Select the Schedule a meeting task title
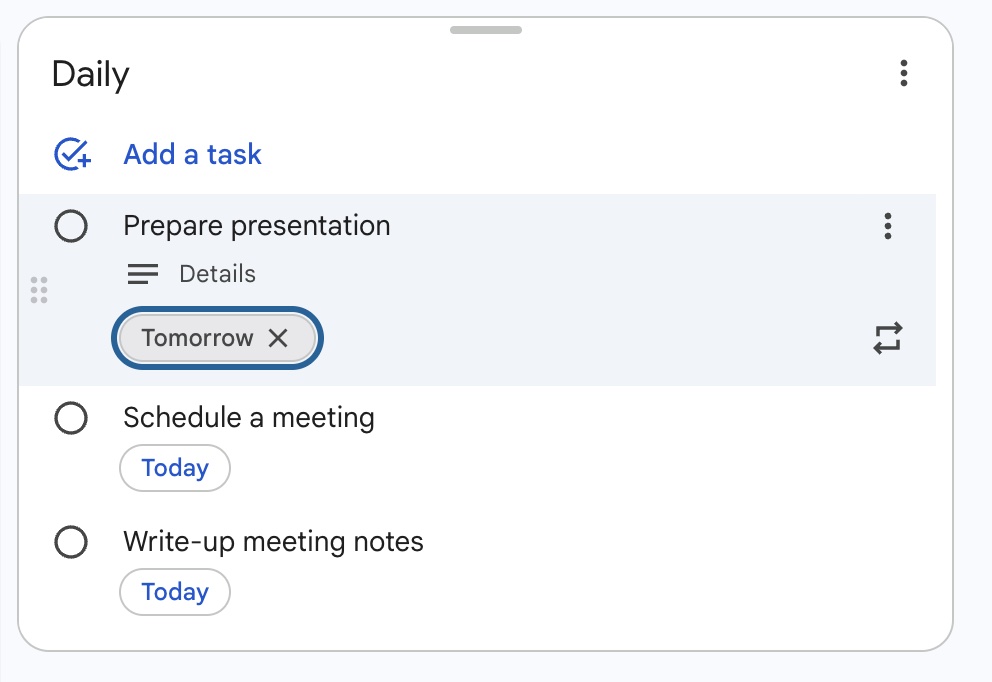Image resolution: width=992 pixels, height=682 pixels. (x=248, y=418)
